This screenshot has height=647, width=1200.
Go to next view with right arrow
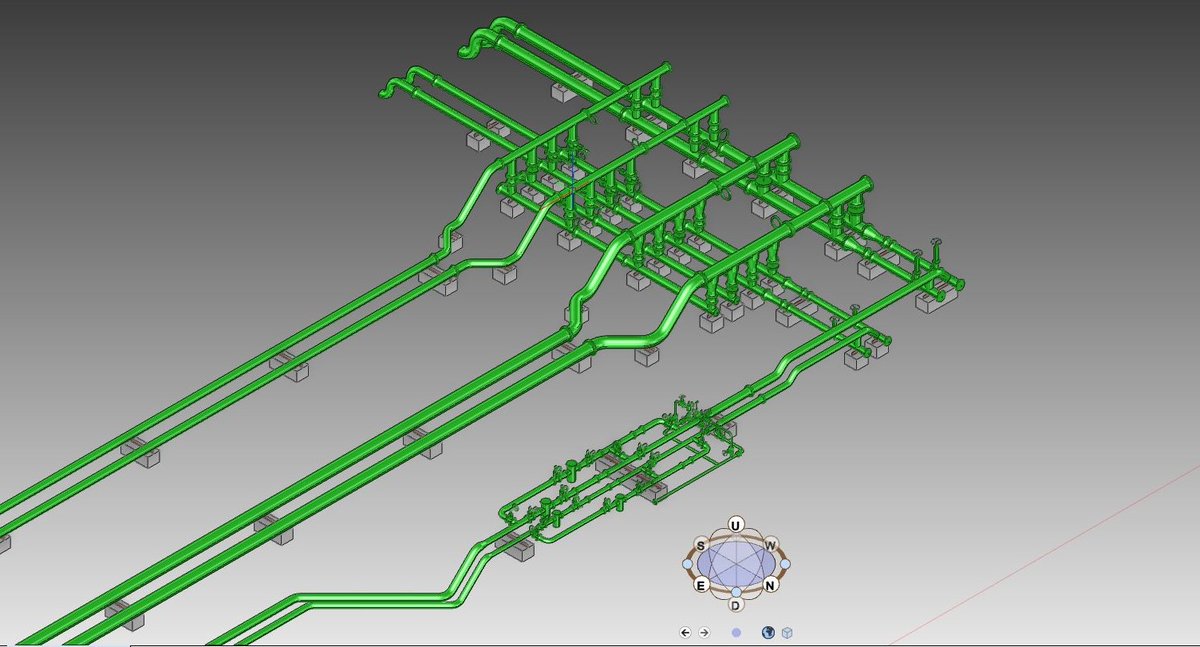(x=704, y=632)
